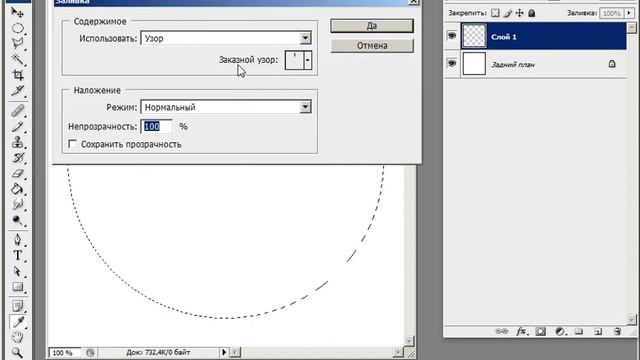Select the Rectangle shape tool
This screenshot has height=360, width=640.
(17, 287)
